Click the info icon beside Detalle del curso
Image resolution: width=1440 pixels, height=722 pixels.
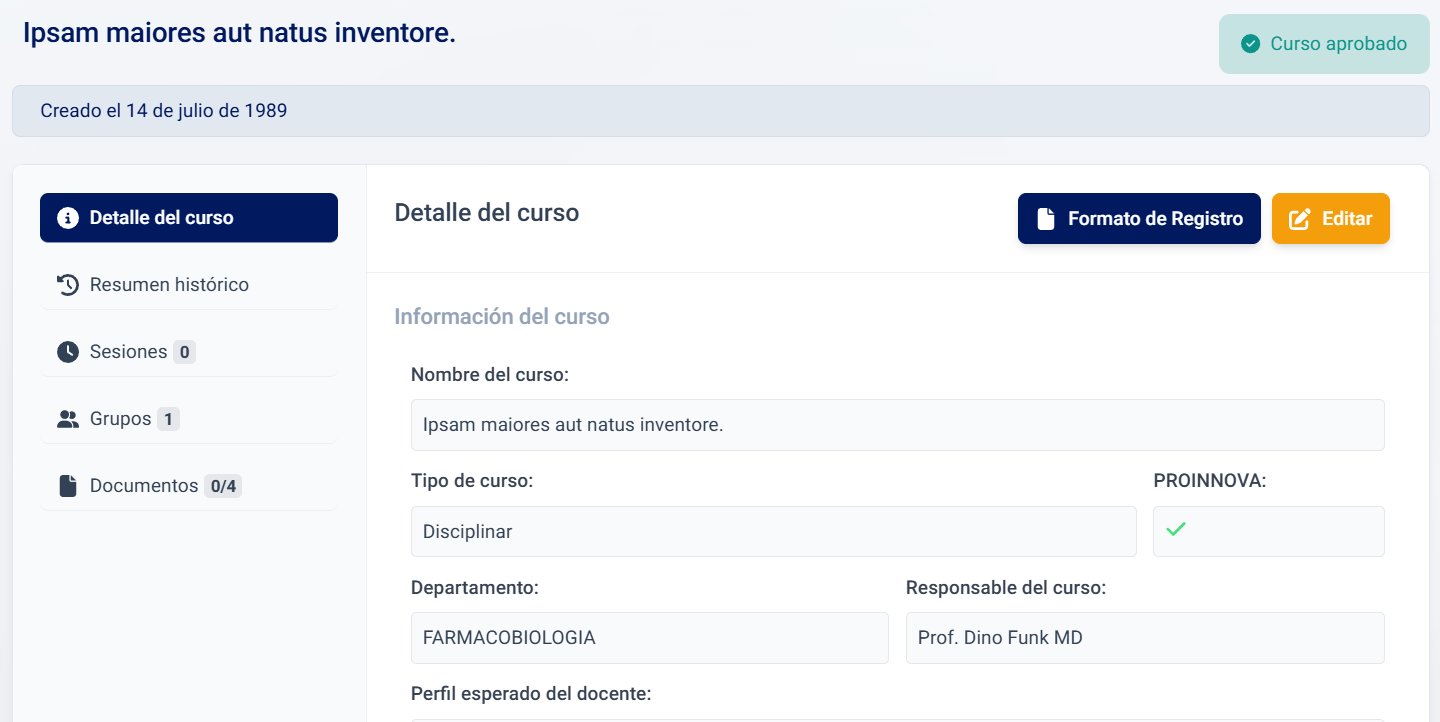68,218
